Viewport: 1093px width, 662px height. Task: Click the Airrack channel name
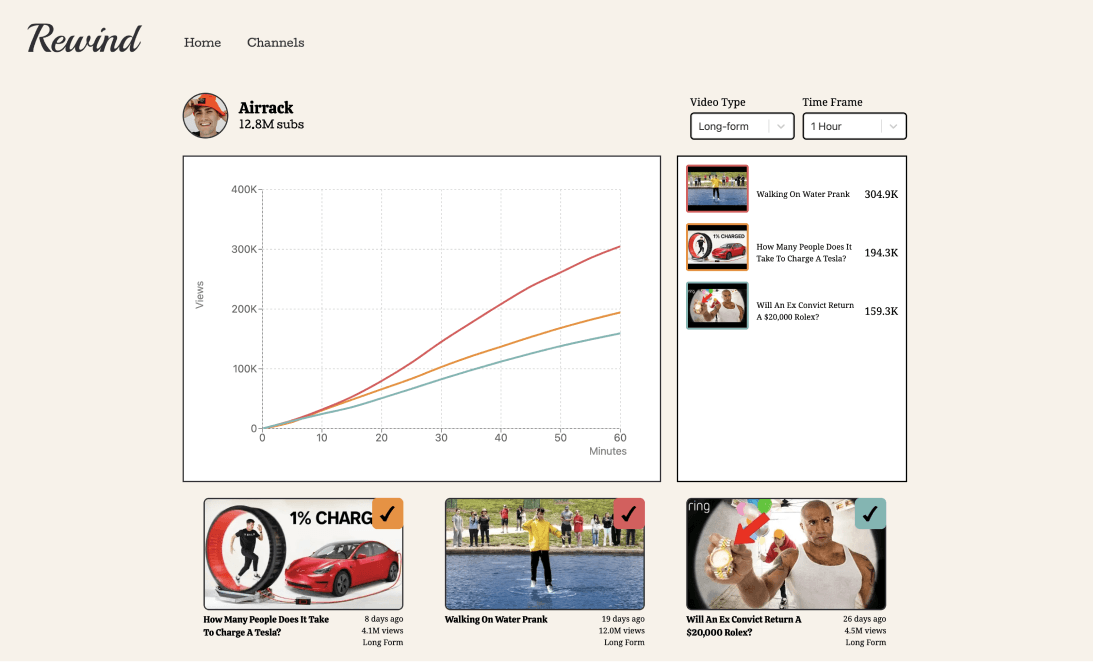pyautogui.click(x=266, y=108)
